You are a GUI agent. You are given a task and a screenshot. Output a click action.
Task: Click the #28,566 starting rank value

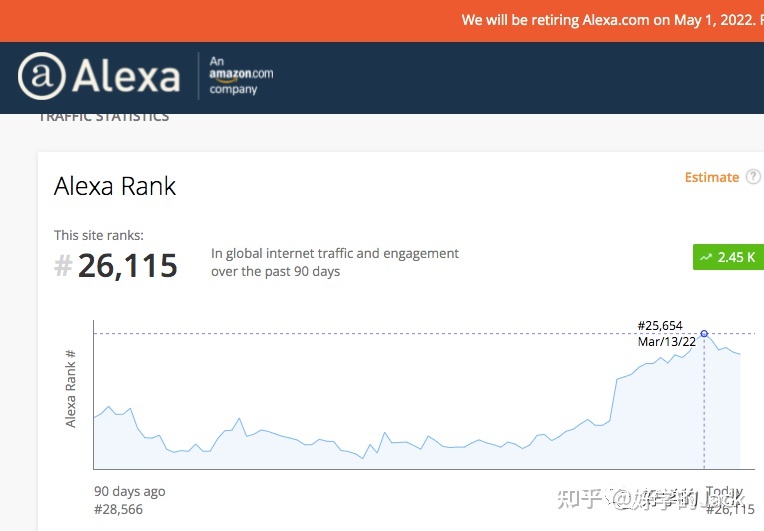[x=118, y=510]
